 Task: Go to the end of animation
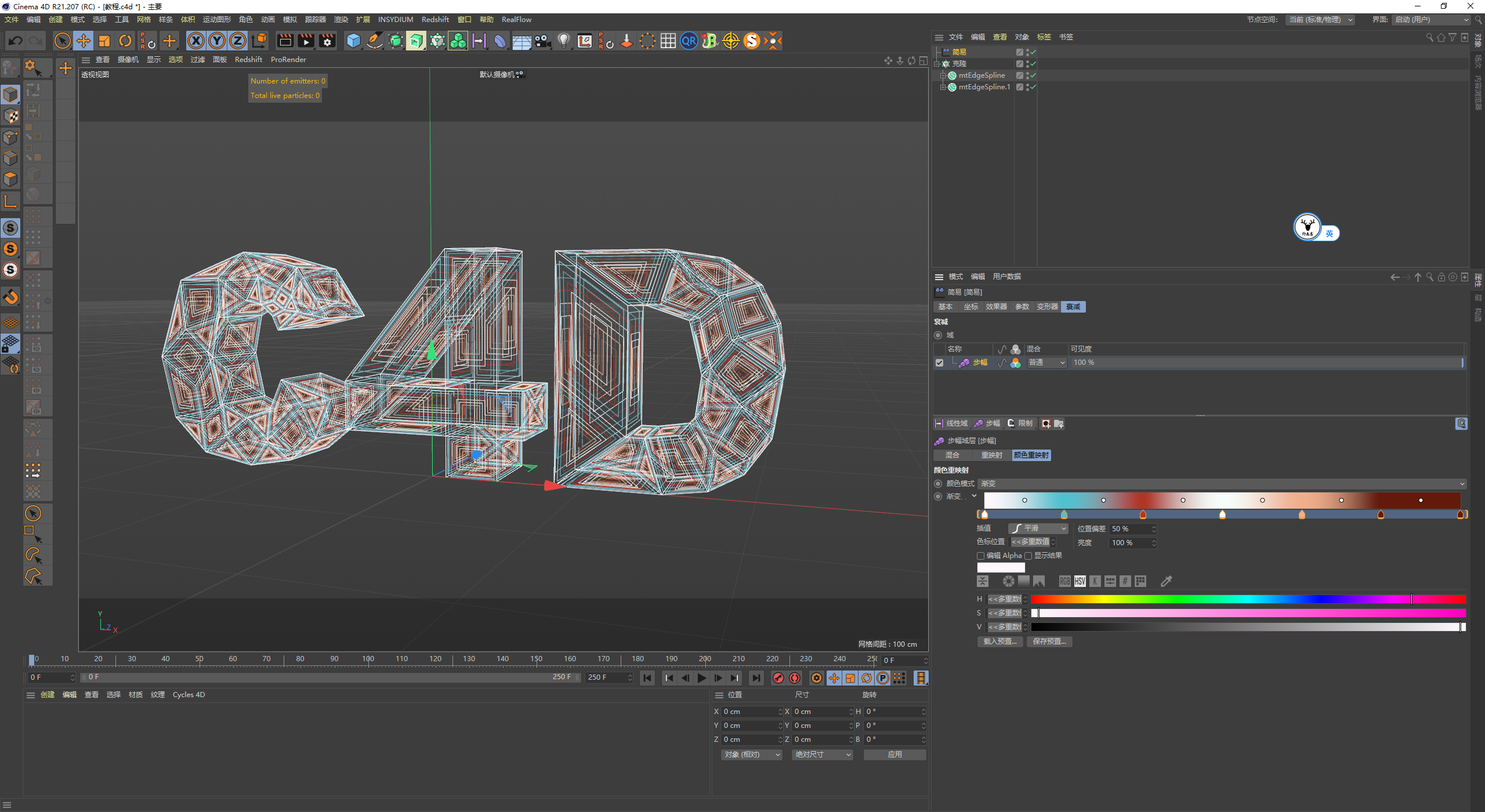coord(756,678)
